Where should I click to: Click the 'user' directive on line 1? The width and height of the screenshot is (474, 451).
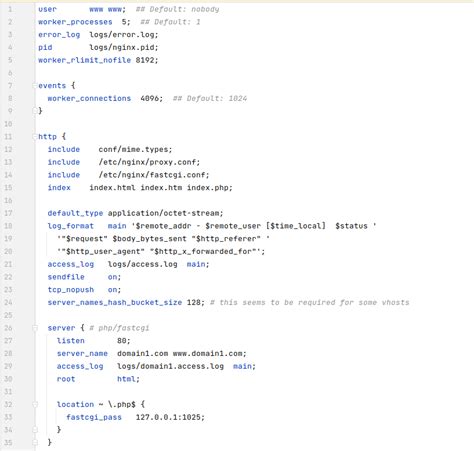click(47, 9)
